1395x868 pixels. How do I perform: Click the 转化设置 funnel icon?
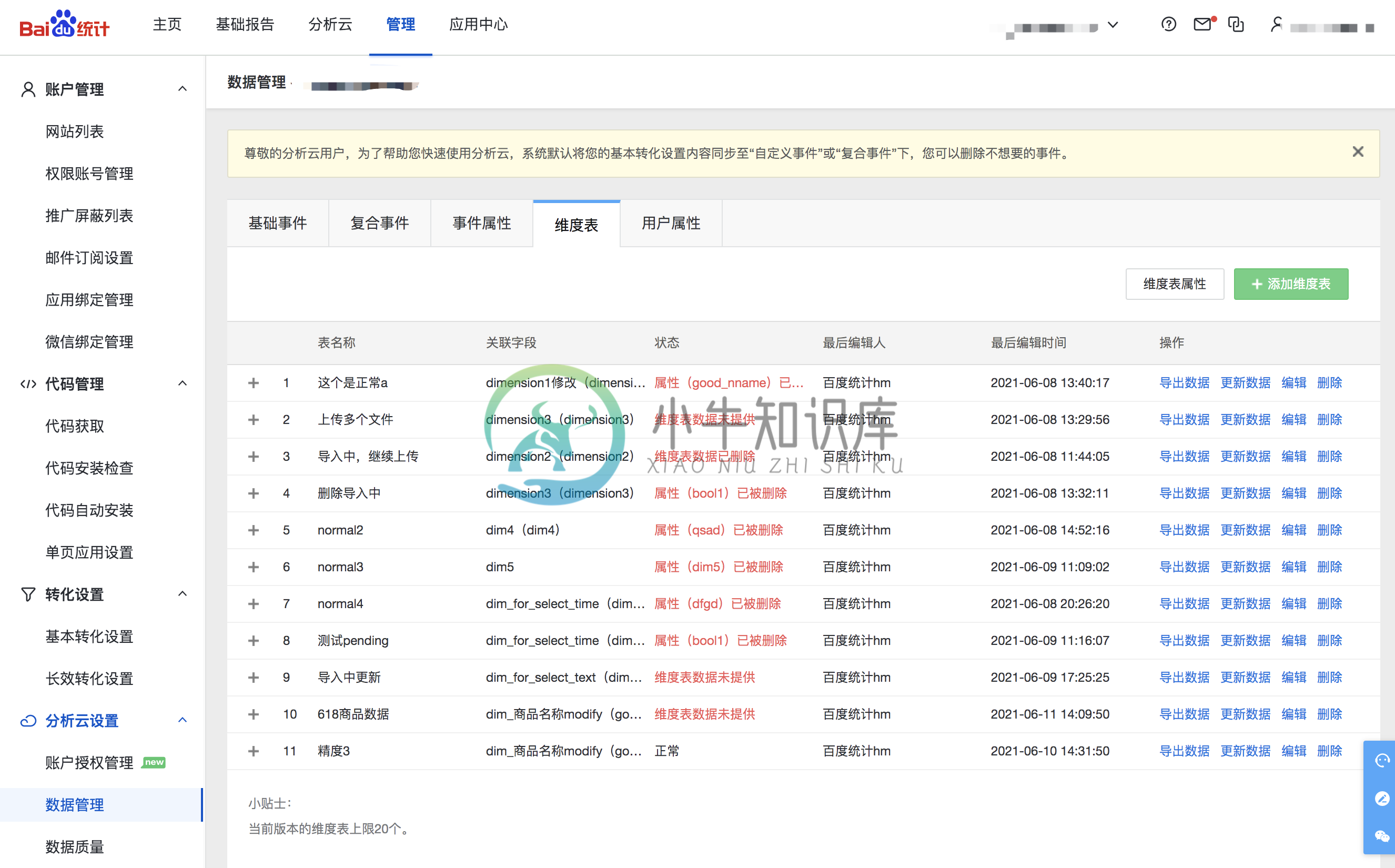click(x=28, y=594)
